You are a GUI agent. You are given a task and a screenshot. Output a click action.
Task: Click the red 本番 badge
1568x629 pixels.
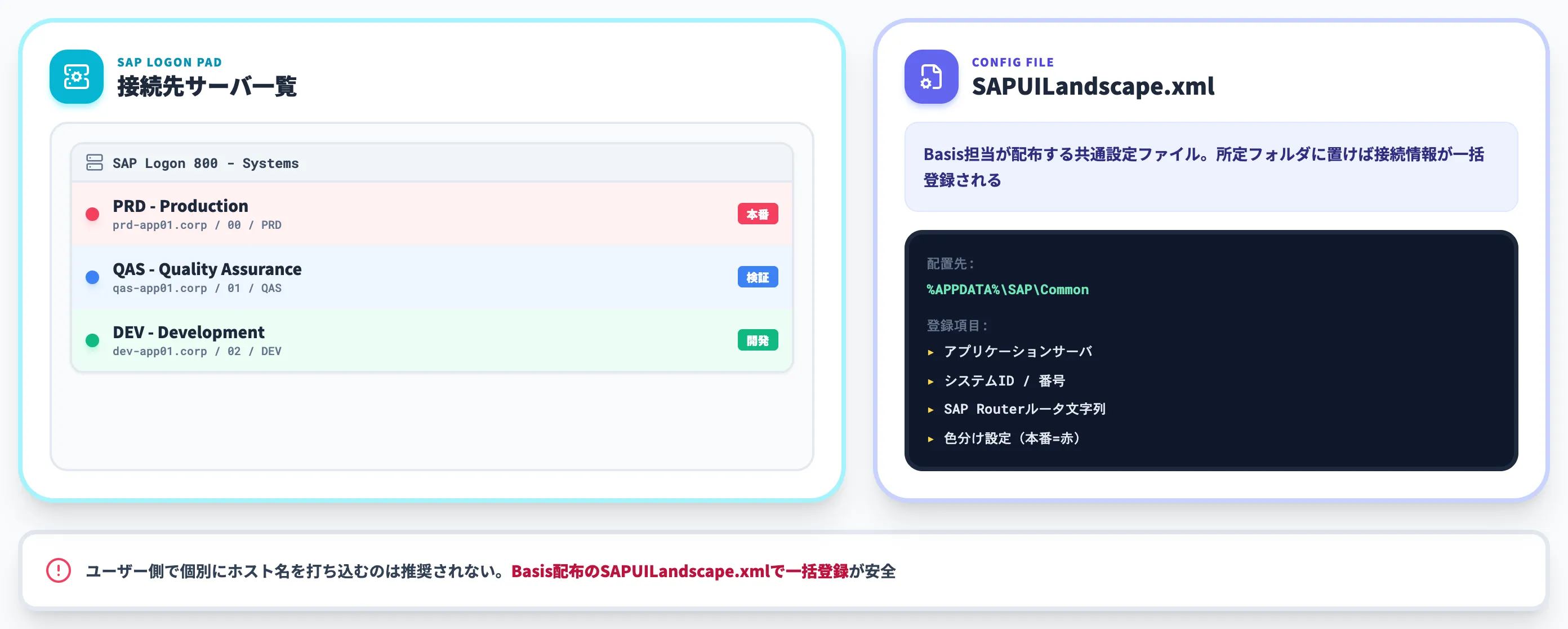pos(757,214)
